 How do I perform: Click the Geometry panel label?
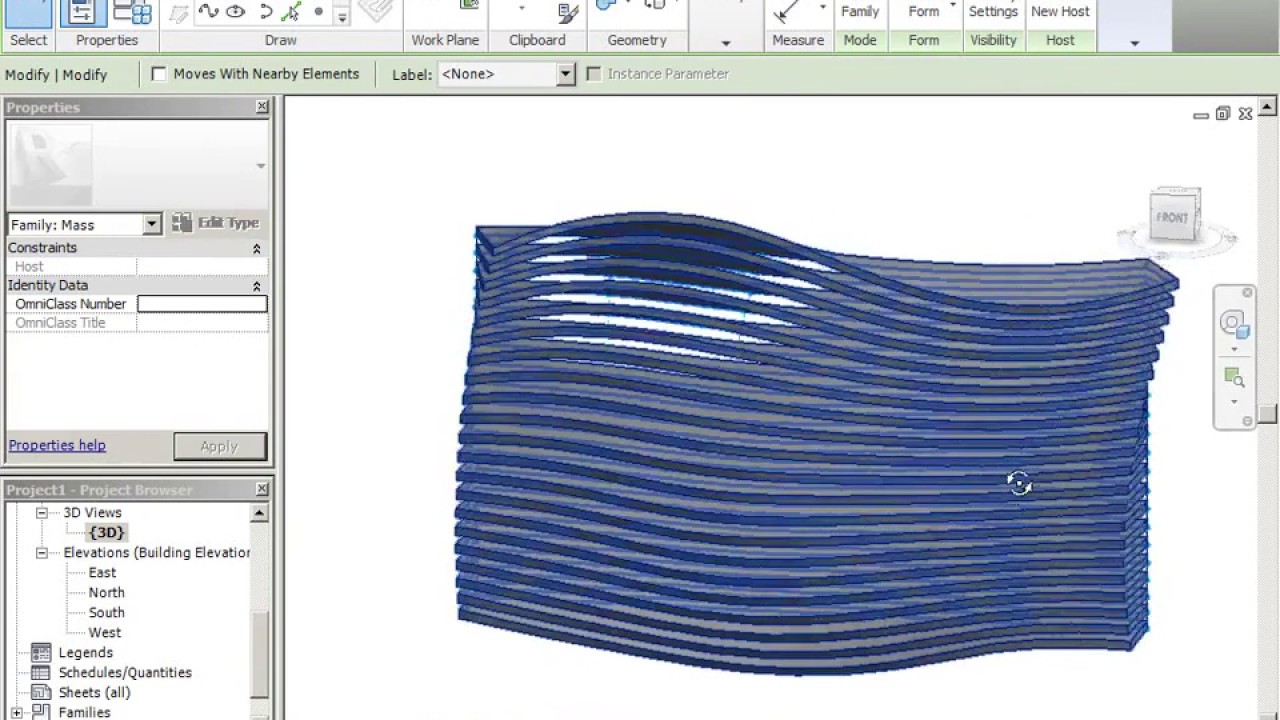[637, 40]
